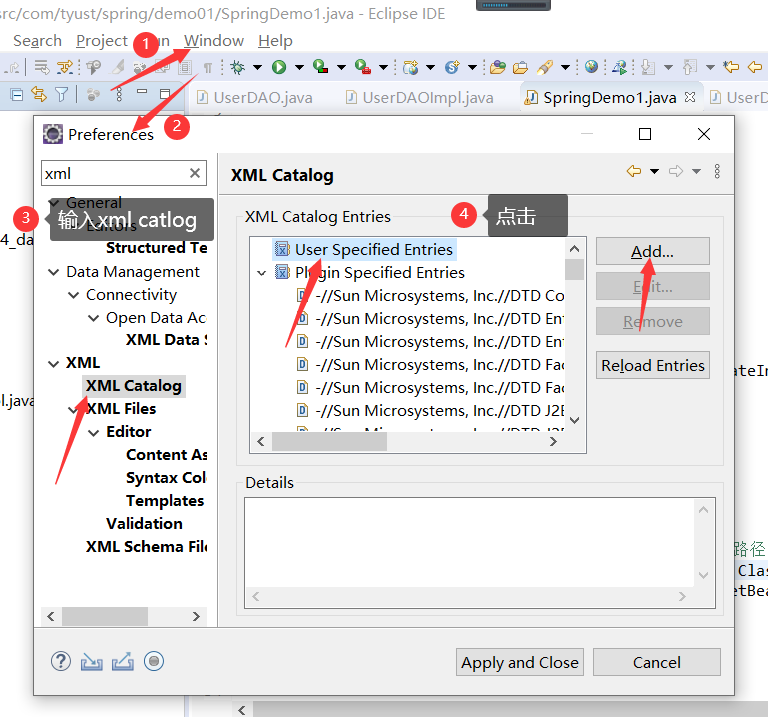The image size is (768, 717).
Task: Click the Cancel button
Action: tap(656, 662)
